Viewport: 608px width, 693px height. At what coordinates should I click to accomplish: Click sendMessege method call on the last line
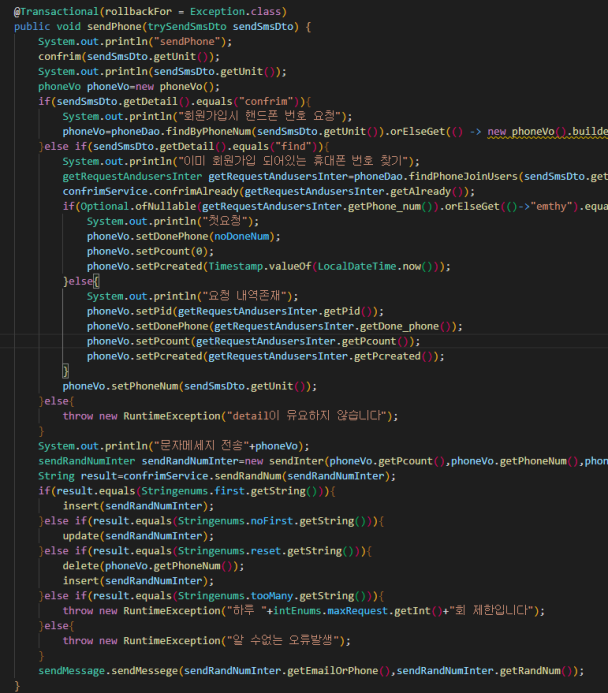click(144, 671)
